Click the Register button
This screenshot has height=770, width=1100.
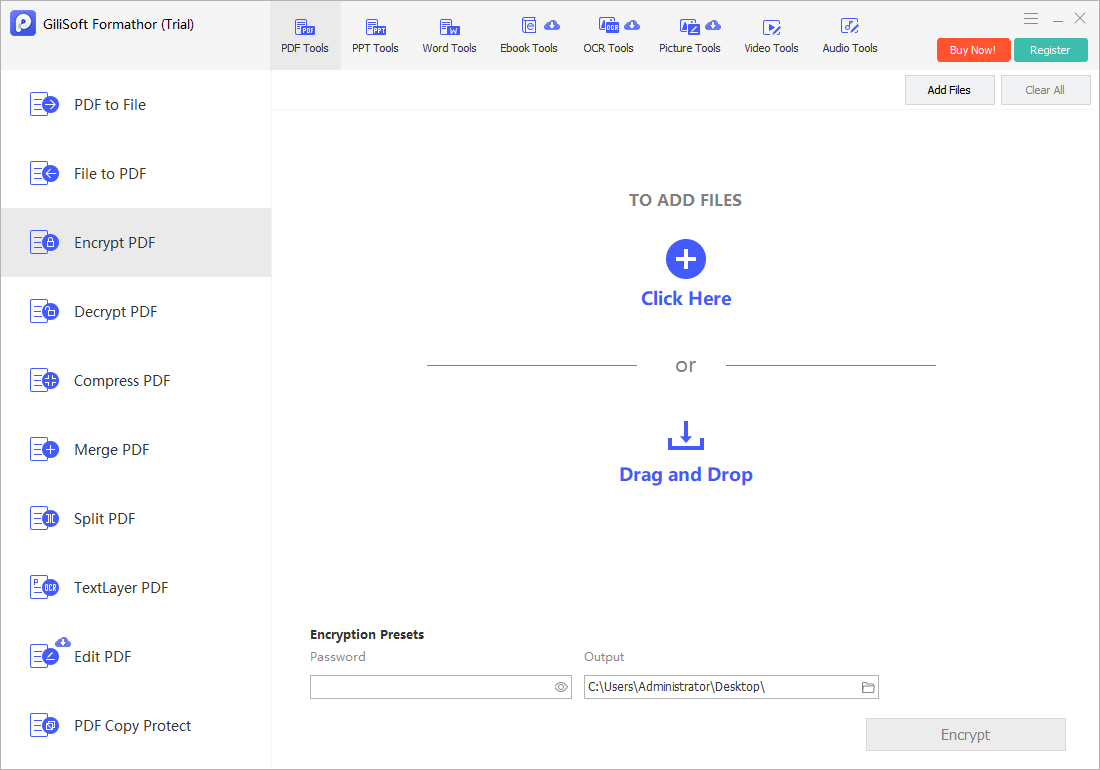(x=1050, y=50)
